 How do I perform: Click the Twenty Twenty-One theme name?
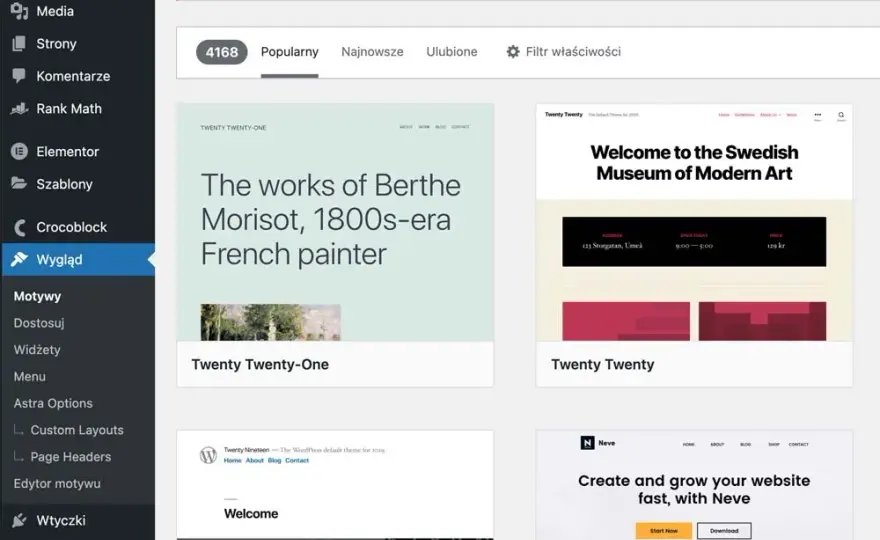260,364
